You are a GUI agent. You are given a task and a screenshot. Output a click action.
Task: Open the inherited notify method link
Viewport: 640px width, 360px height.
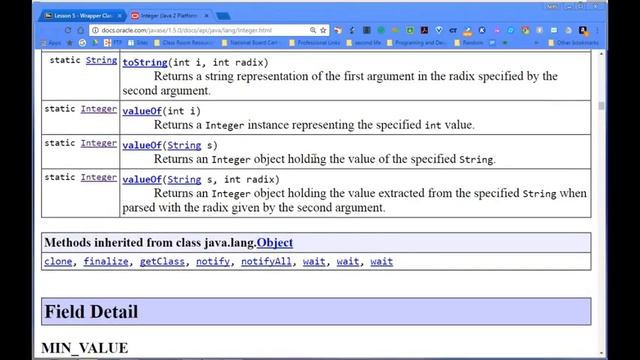point(213,262)
